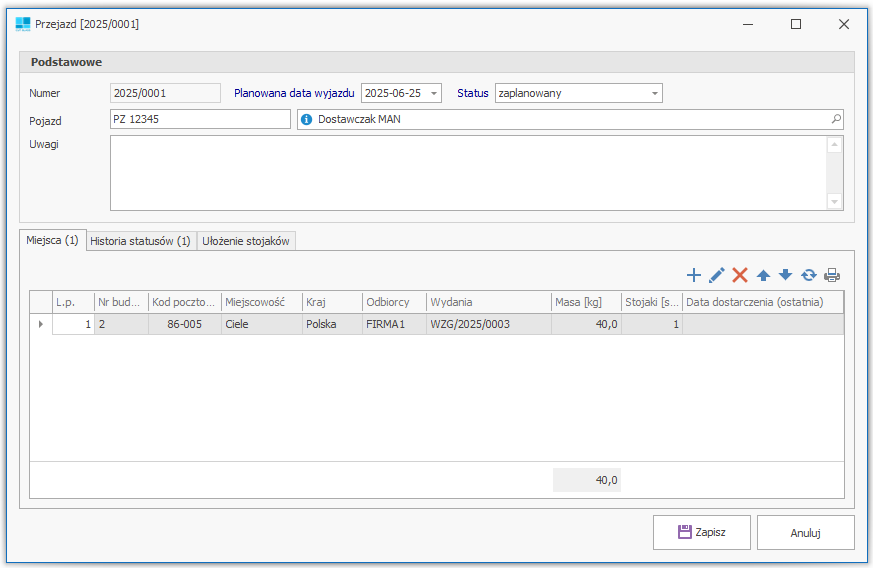The image size is (873, 568).
Task: Click into the Uwagi notes text area
Action: (468, 173)
